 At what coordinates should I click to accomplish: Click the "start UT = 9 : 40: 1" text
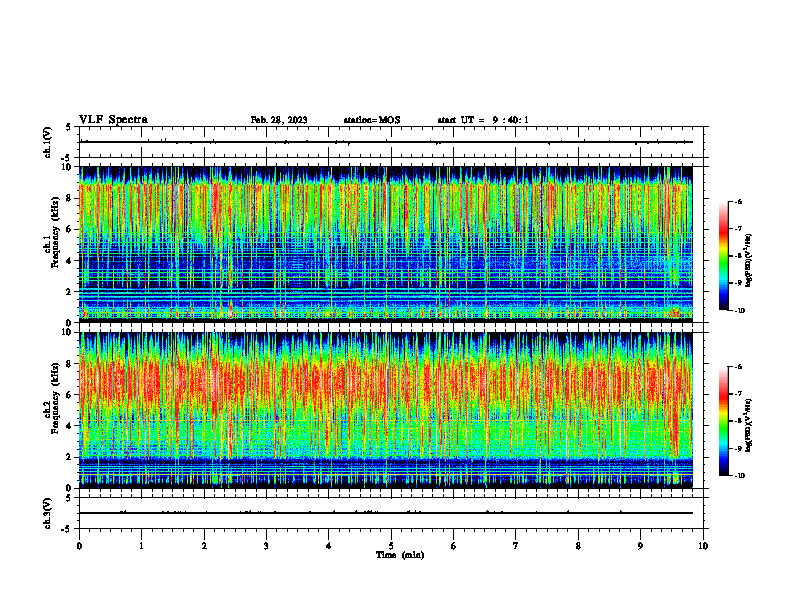[483, 120]
